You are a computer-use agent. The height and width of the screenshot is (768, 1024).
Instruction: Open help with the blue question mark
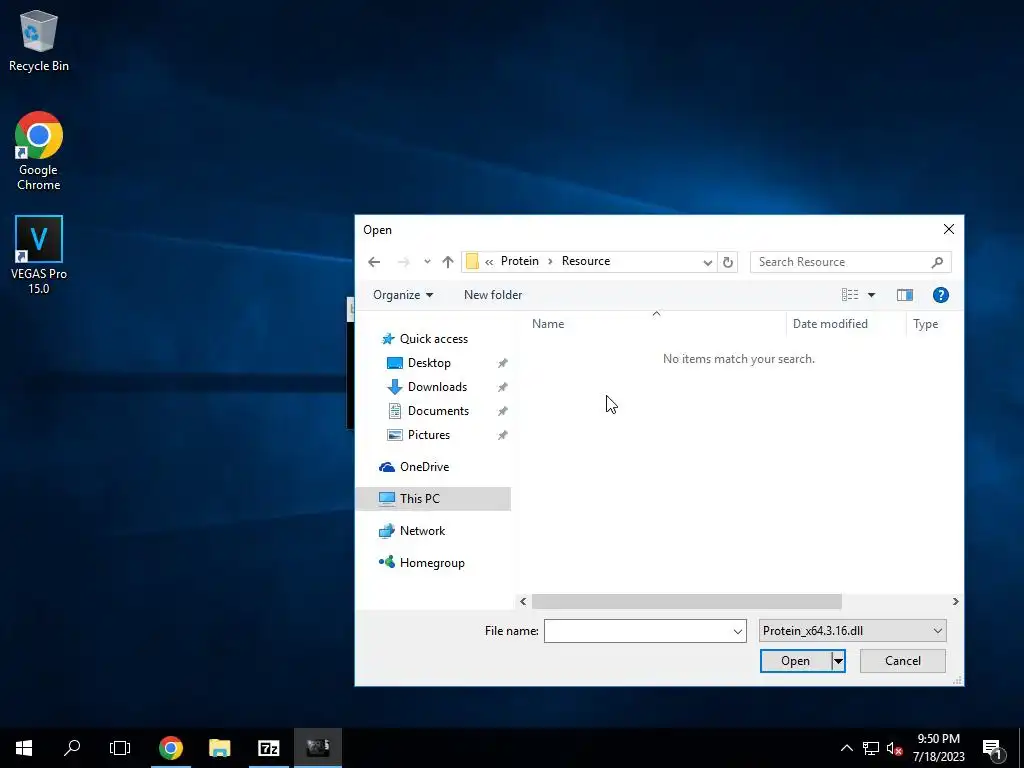940,295
